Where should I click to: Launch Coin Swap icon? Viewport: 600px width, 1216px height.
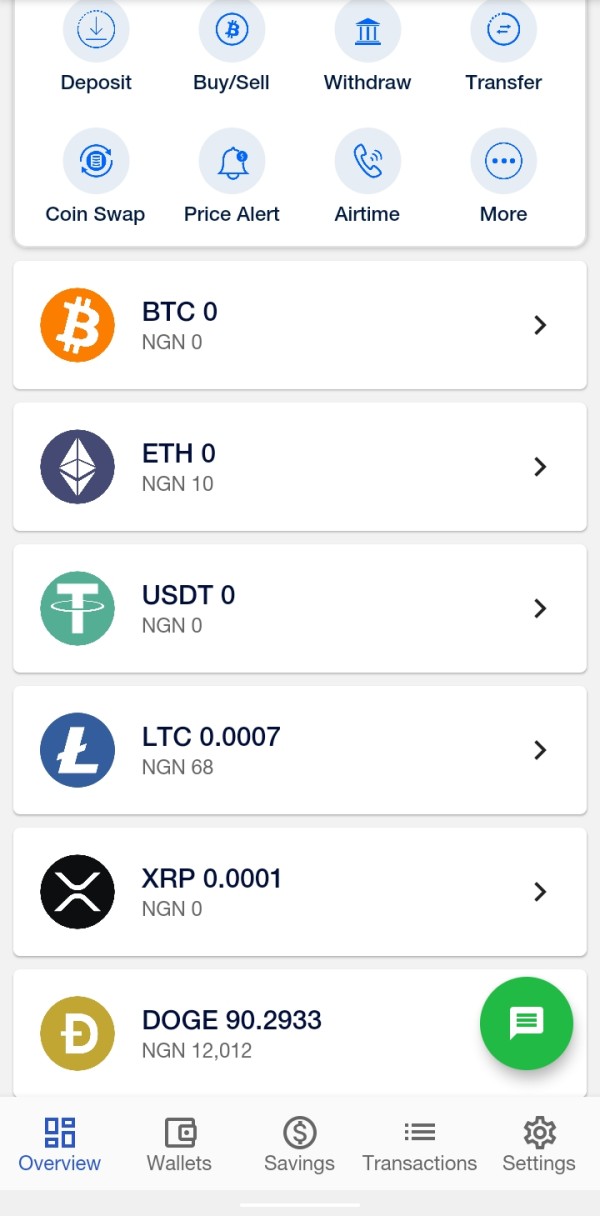[96, 161]
